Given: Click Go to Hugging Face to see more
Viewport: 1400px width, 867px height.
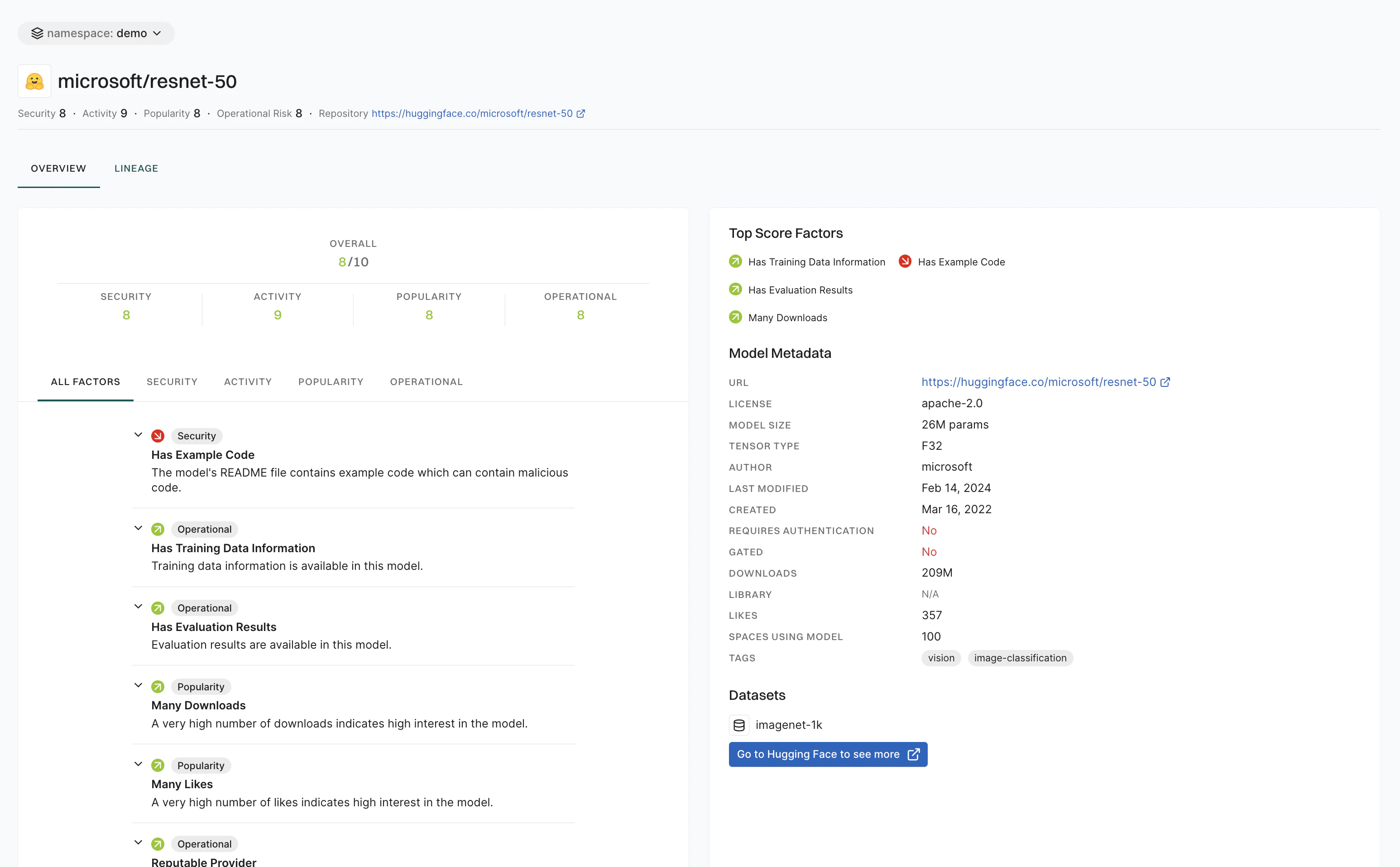Looking at the screenshot, I should point(828,754).
